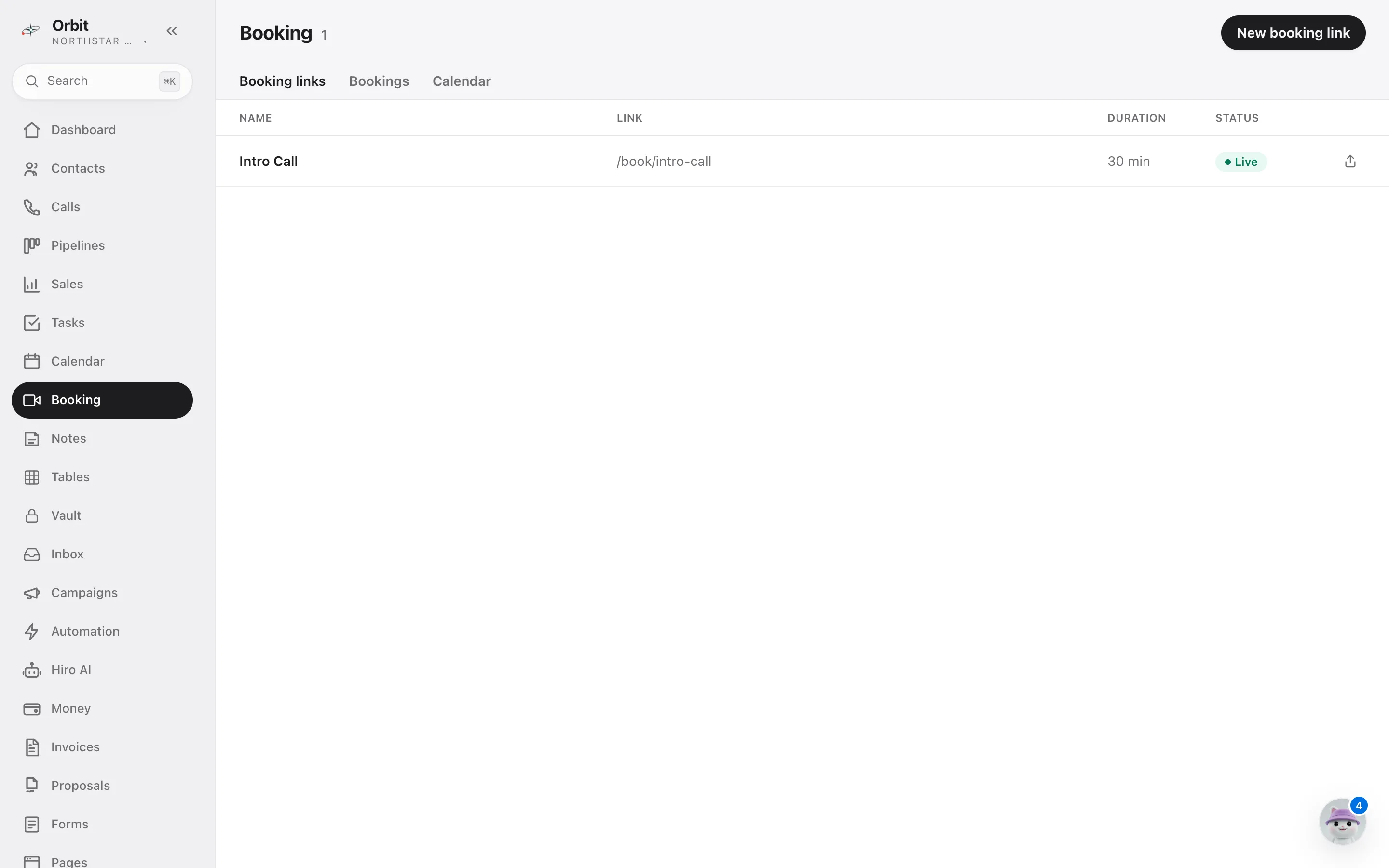
Task: Collapse the sidebar with double chevron
Action: (172, 31)
